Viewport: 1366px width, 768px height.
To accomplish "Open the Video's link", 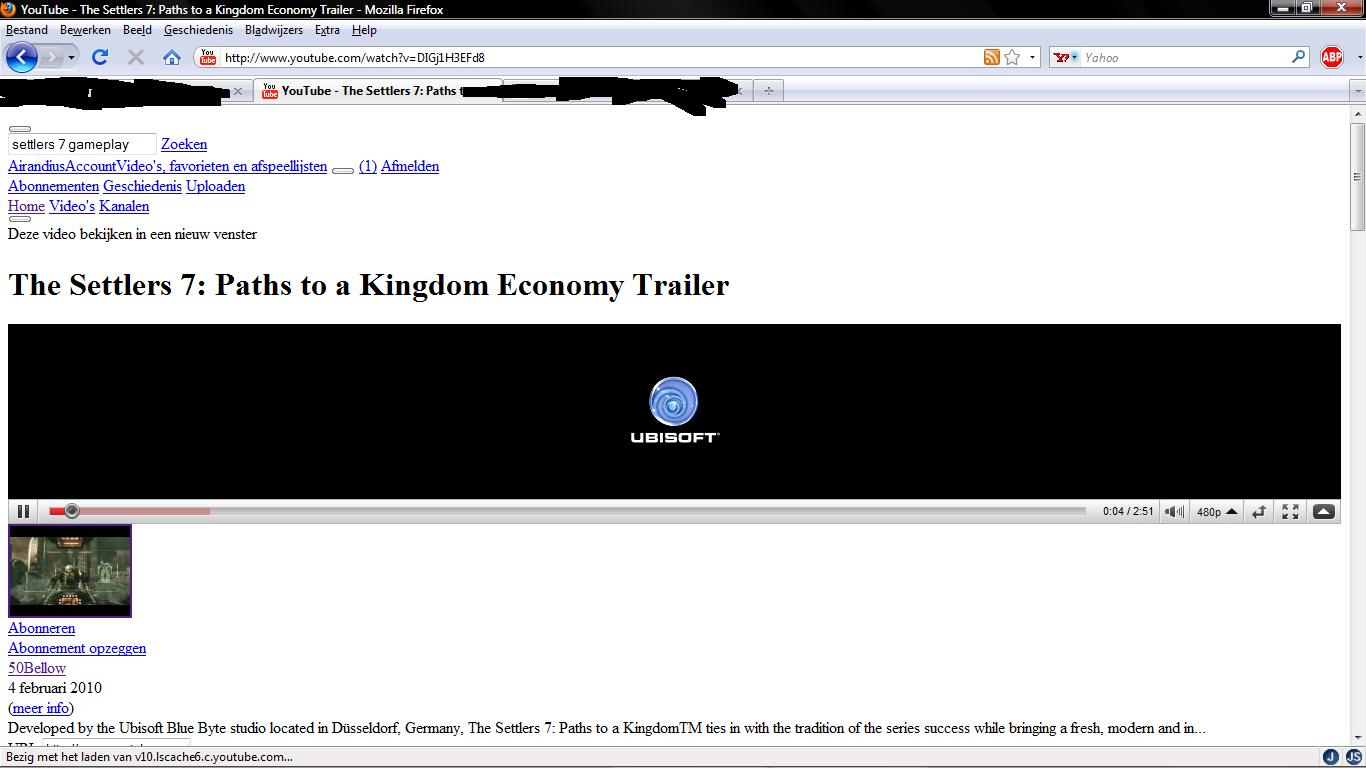I will (x=72, y=206).
